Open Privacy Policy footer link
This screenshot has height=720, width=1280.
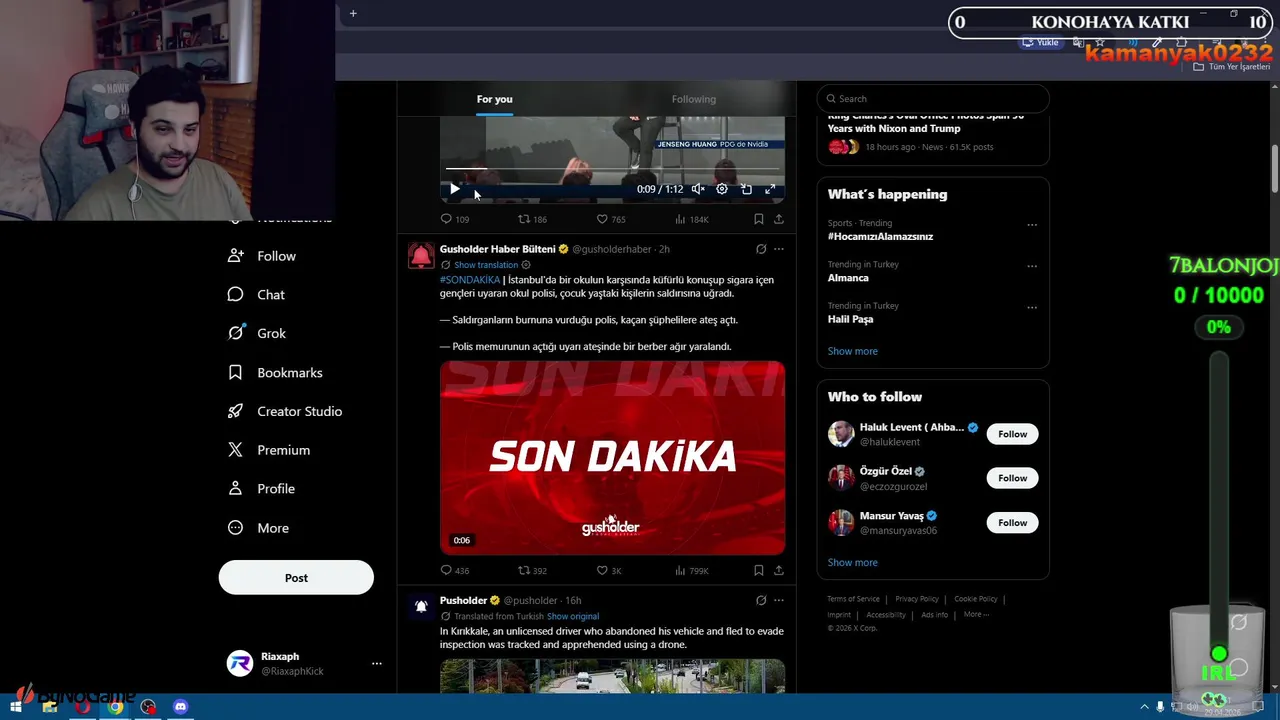coord(917,599)
